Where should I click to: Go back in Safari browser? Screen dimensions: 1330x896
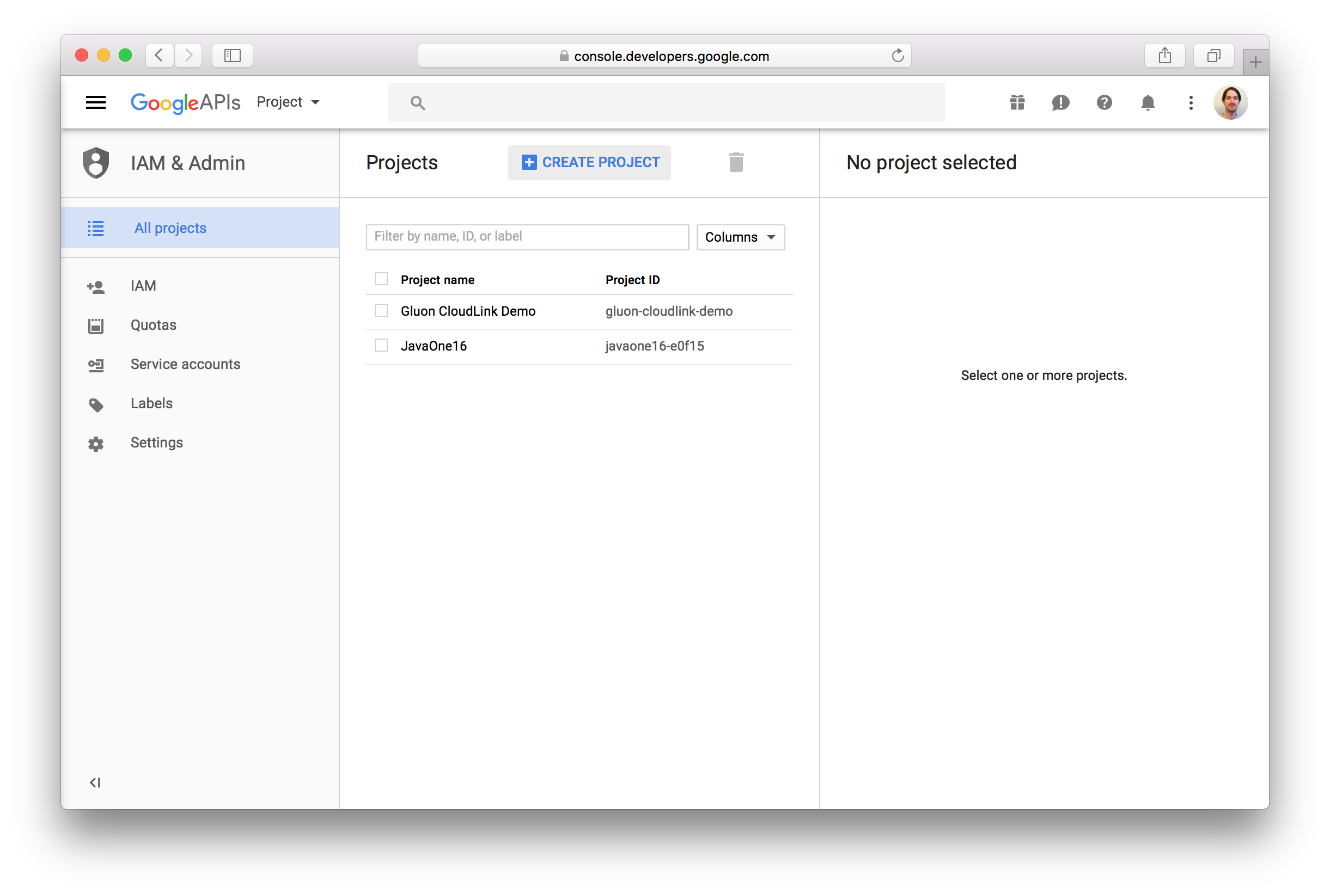160,56
